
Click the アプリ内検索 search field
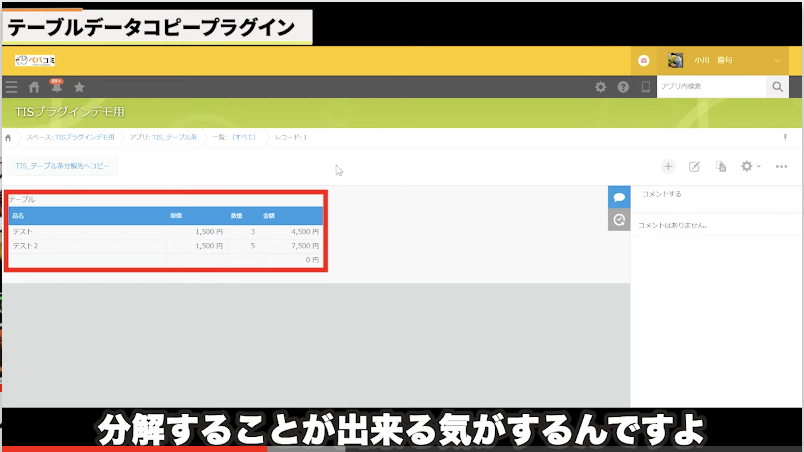point(710,88)
